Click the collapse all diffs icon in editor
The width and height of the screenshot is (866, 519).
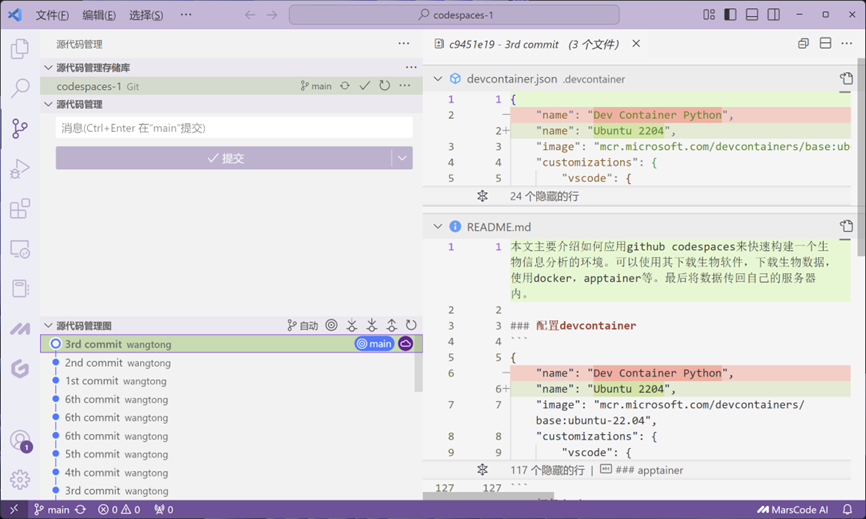click(x=804, y=44)
